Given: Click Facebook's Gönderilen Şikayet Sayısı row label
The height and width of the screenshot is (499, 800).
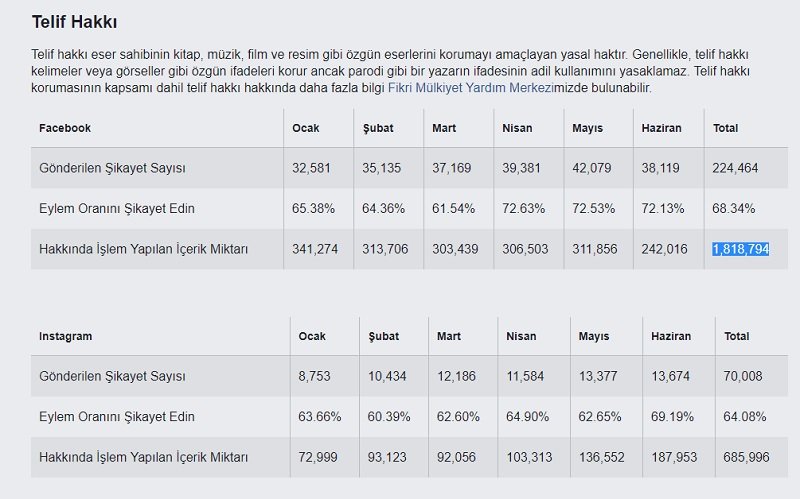Looking at the screenshot, I should click(x=112, y=168).
